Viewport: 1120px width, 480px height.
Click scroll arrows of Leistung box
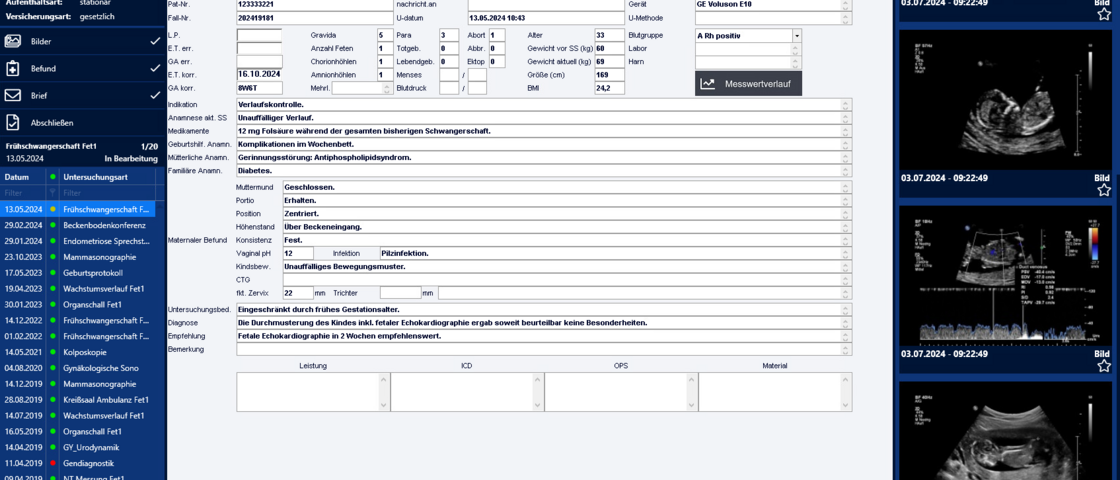click(x=384, y=391)
